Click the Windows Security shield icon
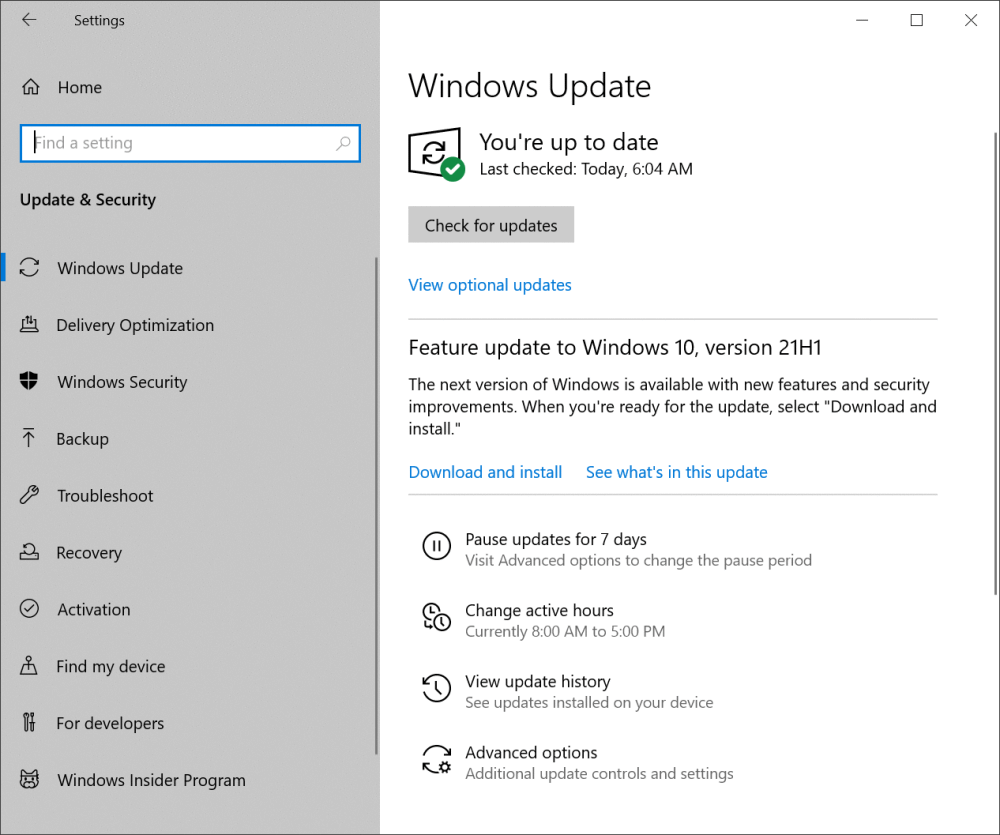 click(x=29, y=381)
